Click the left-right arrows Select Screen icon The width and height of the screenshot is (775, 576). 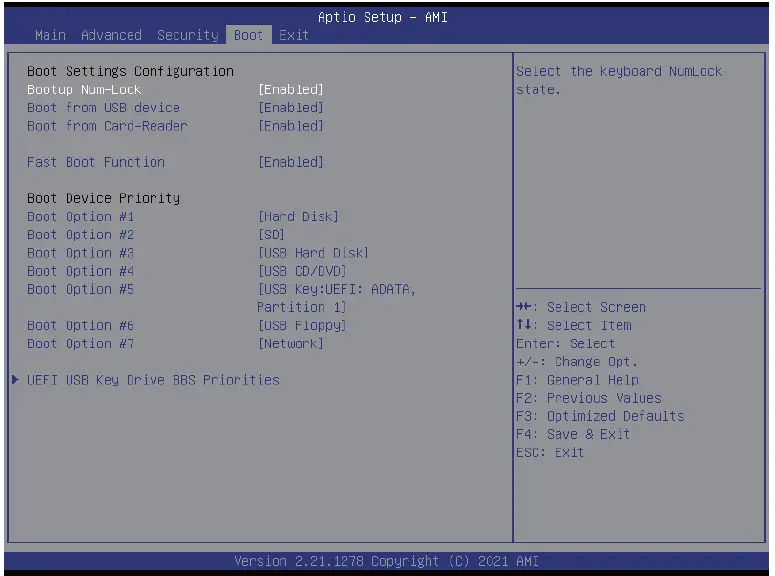523,307
